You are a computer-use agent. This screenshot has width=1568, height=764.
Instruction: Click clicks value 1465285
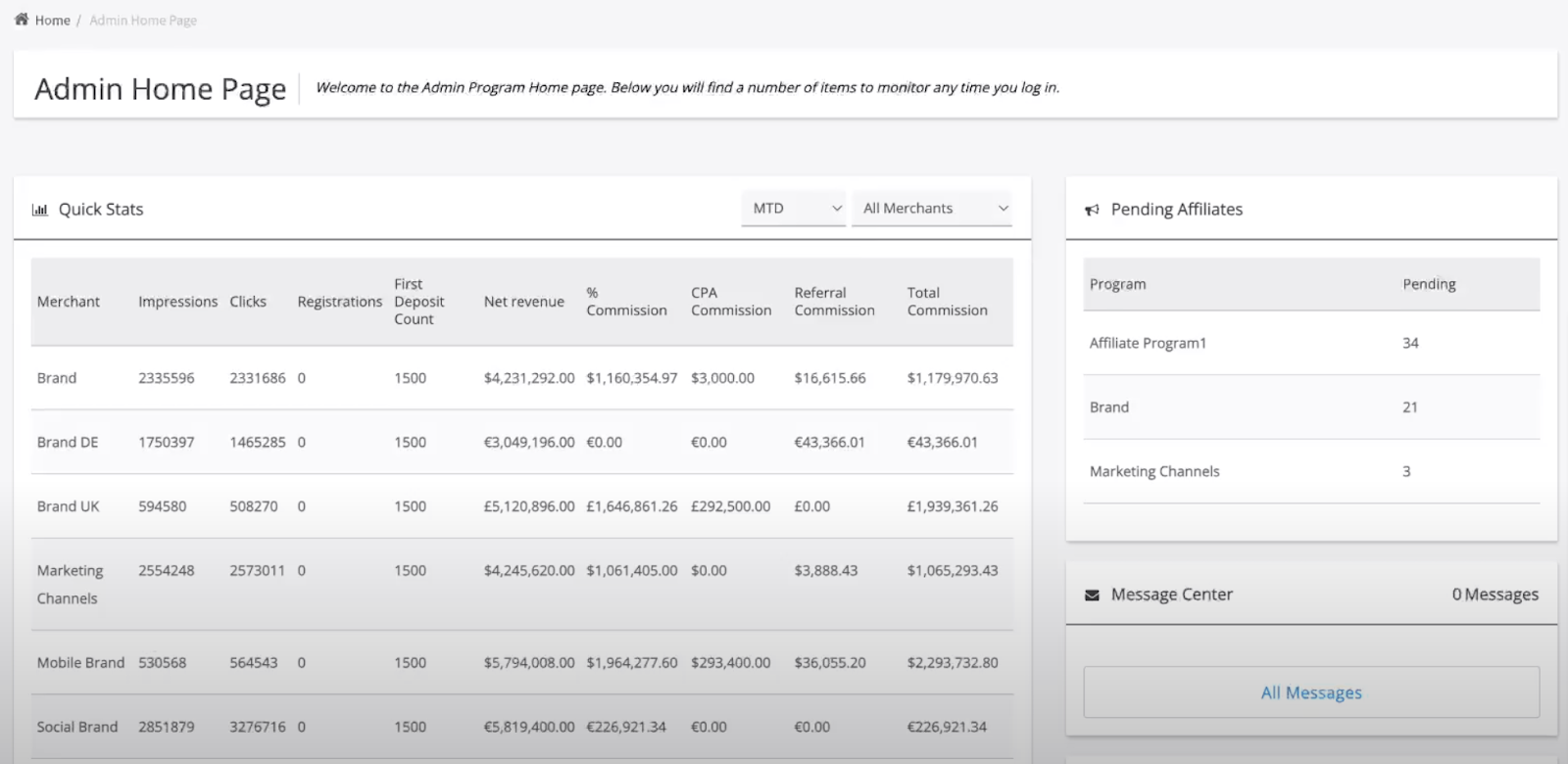258,443
